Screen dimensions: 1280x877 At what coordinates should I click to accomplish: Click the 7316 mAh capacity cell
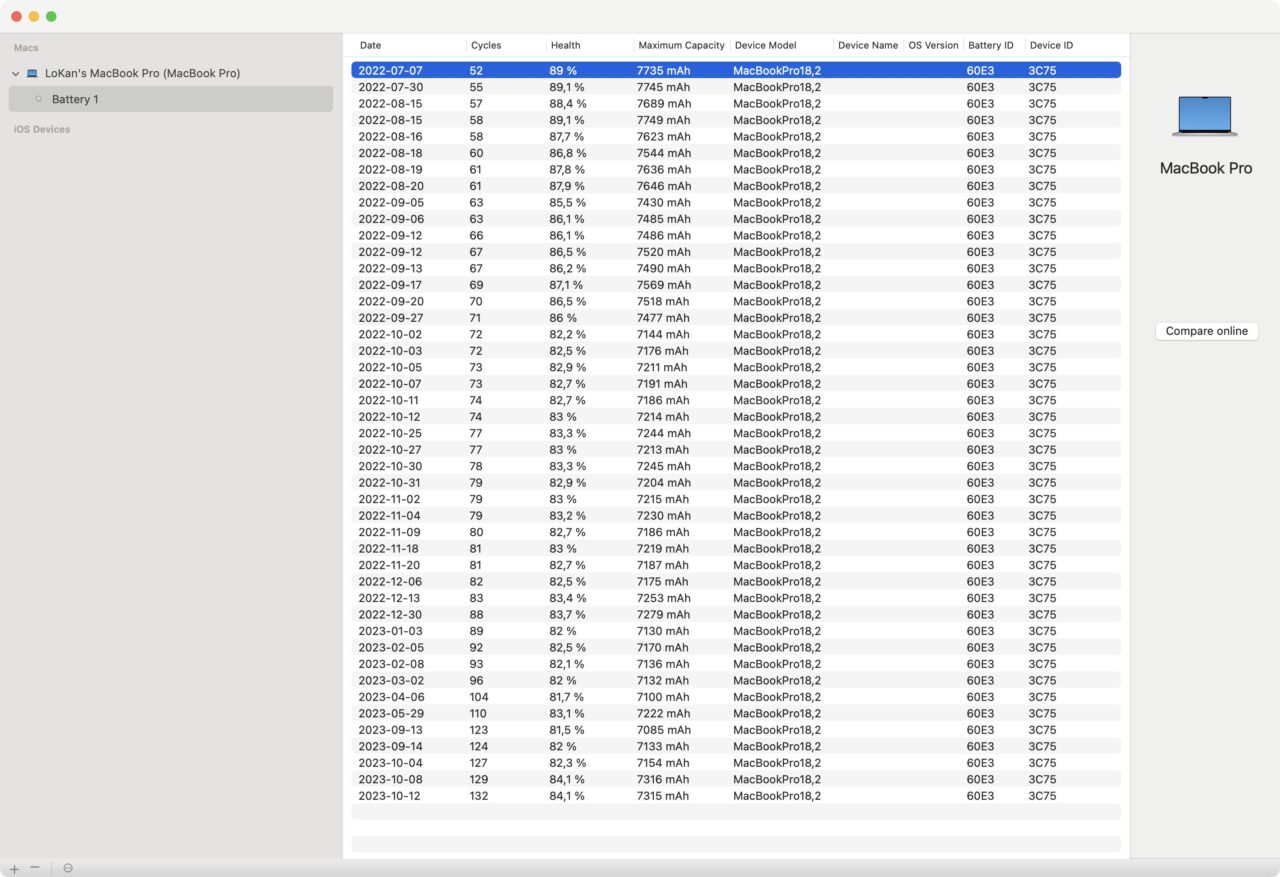tap(663, 780)
